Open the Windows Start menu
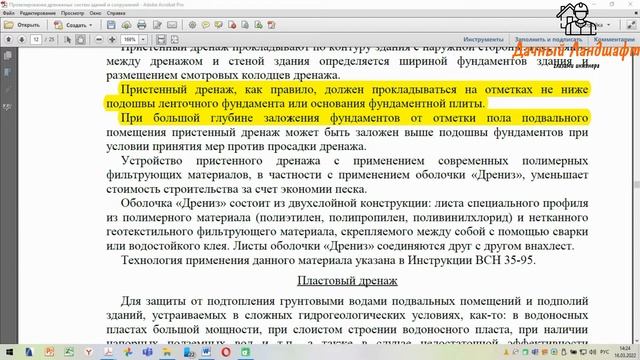The width and height of the screenshot is (640, 360). coord(9,352)
